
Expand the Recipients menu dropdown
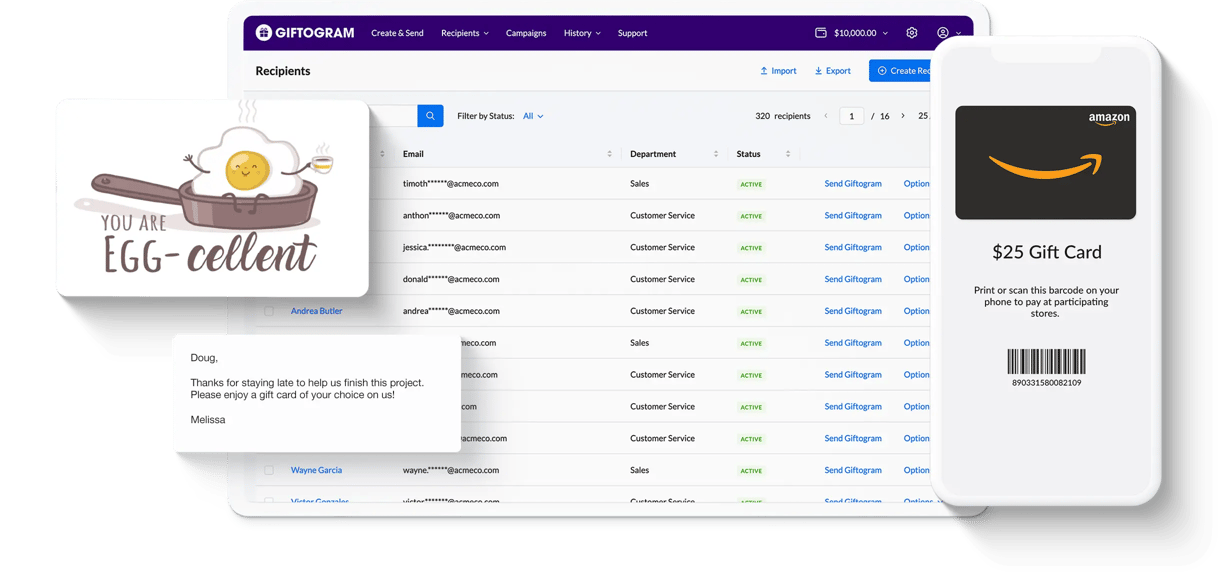coord(465,33)
